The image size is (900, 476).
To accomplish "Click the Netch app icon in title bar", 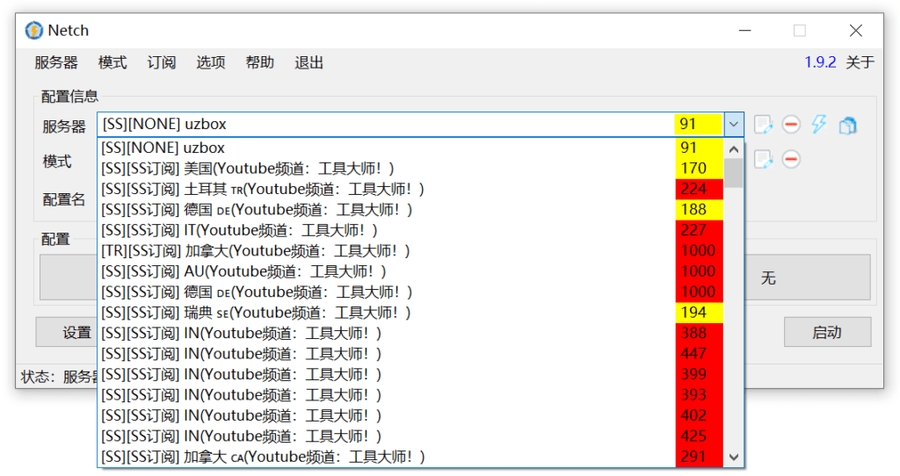I will click(34, 30).
